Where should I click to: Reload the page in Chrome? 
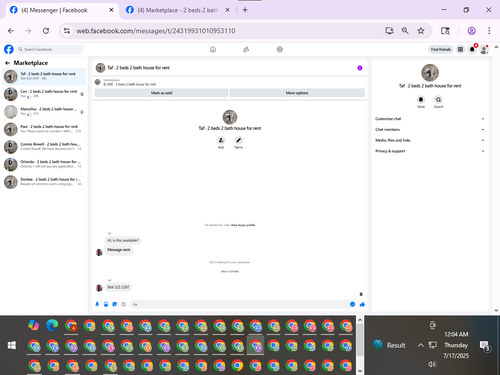pos(46,31)
